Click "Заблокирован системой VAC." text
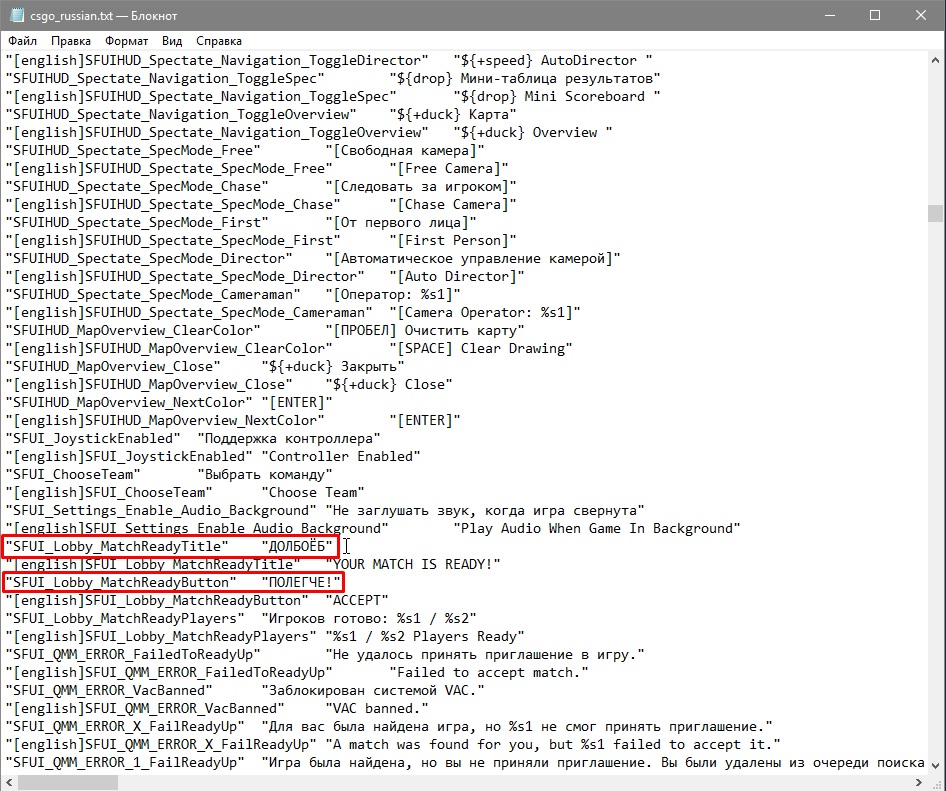Screen dimensions: 946x791 tap(373, 691)
